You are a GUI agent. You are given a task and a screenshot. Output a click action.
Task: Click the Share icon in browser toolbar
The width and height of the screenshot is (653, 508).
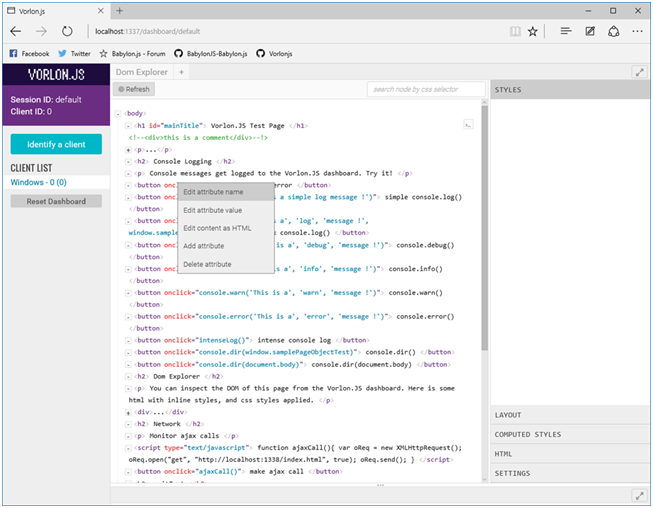[x=613, y=31]
